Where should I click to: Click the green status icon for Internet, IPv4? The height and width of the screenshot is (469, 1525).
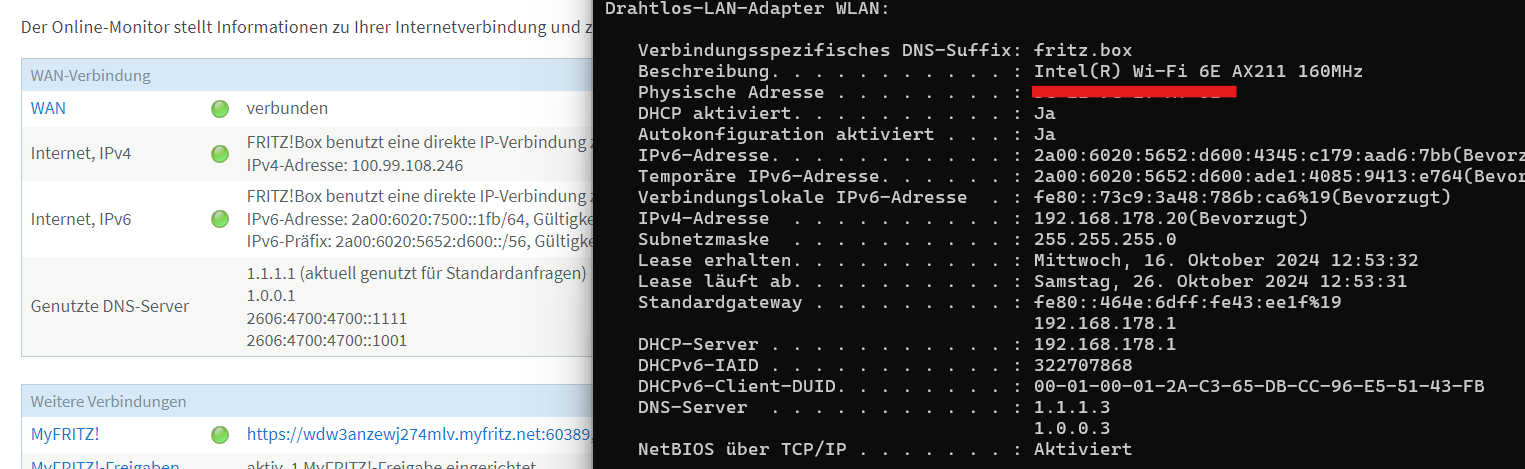[220, 154]
